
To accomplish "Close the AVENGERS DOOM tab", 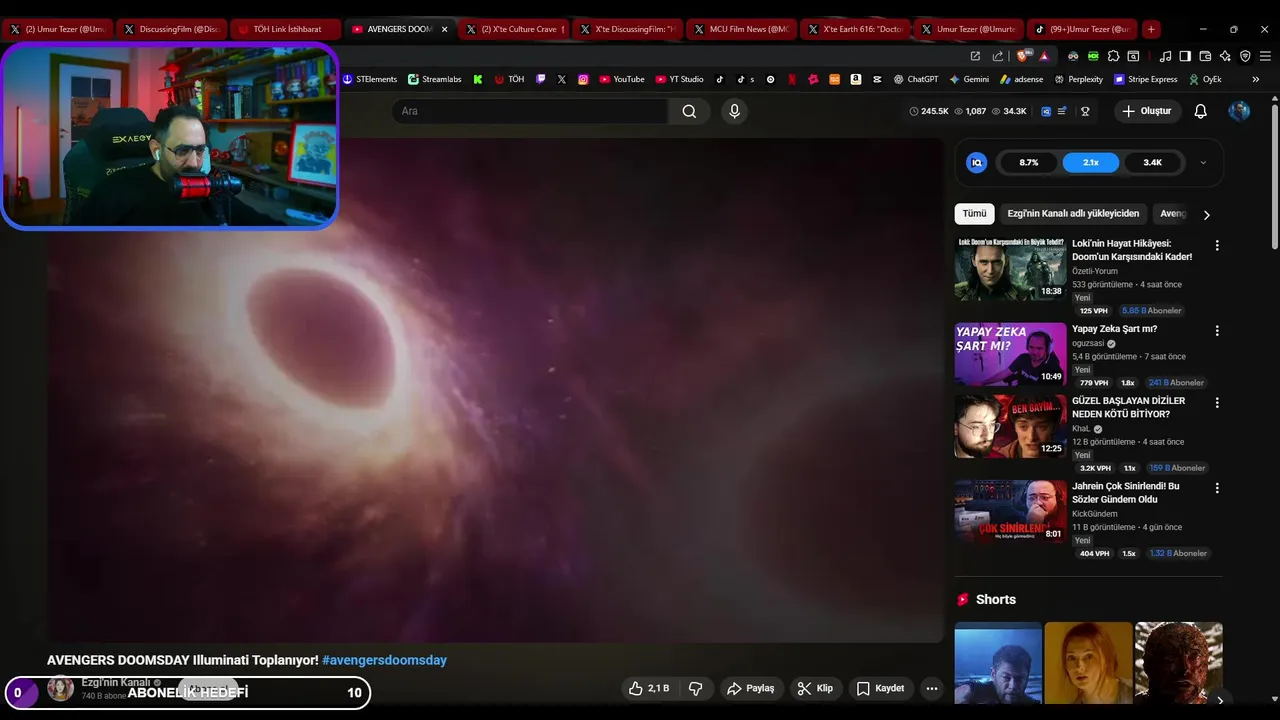I will (x=445, y=29).
